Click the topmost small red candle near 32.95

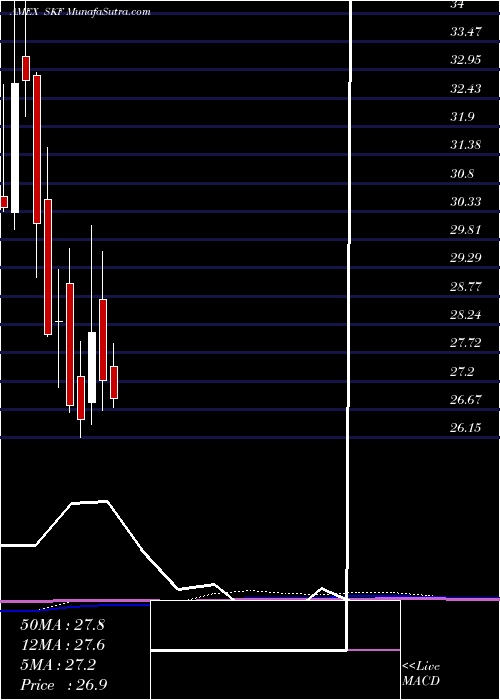click(x=26, y=68)
